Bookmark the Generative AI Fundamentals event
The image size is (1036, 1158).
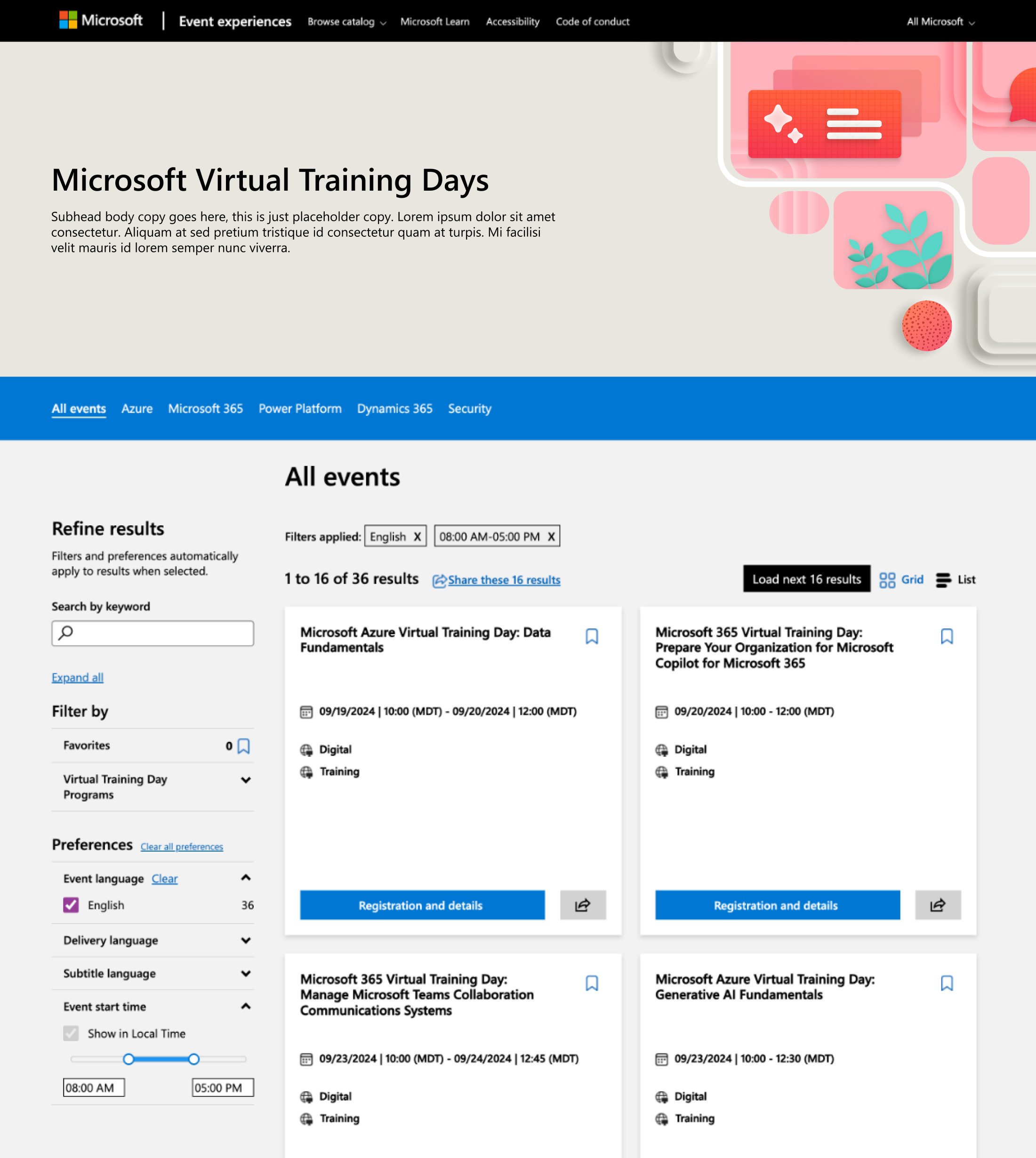946,983
